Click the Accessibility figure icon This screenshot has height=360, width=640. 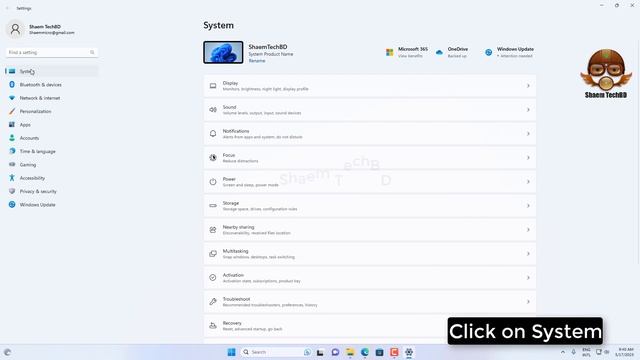(x=12, y=178)
